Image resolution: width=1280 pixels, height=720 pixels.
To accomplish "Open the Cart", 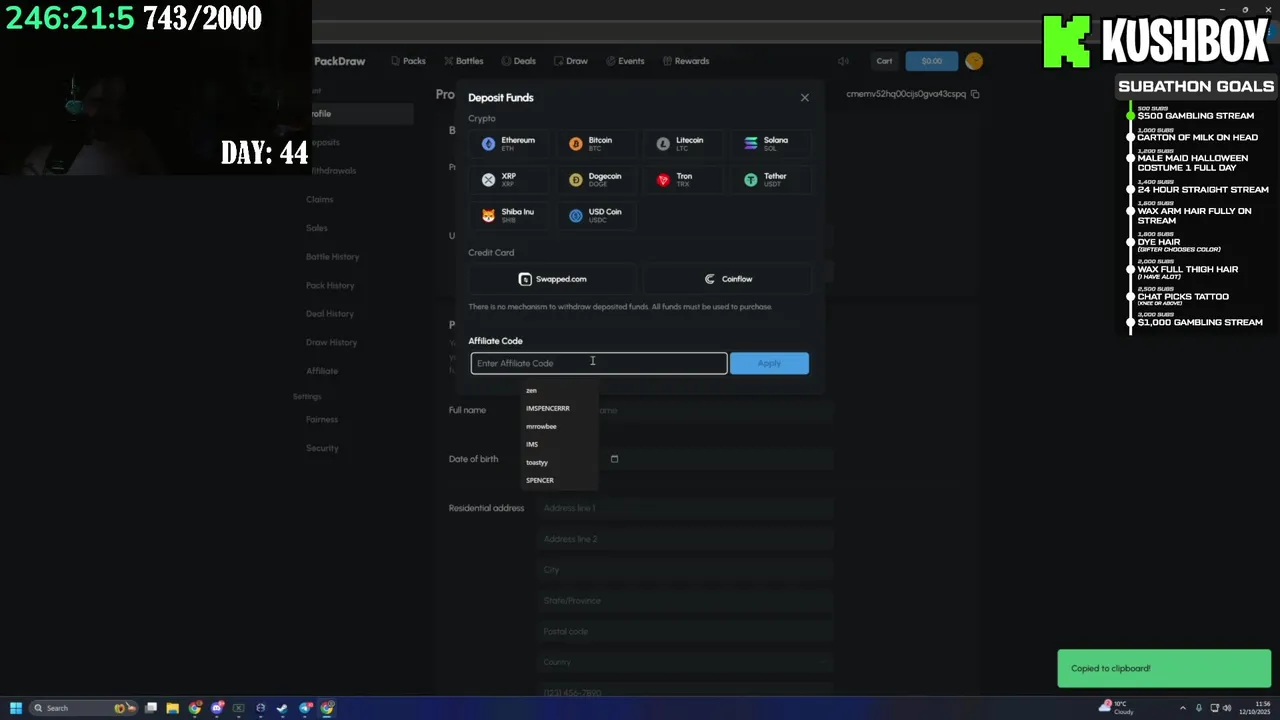I will 884,61.
